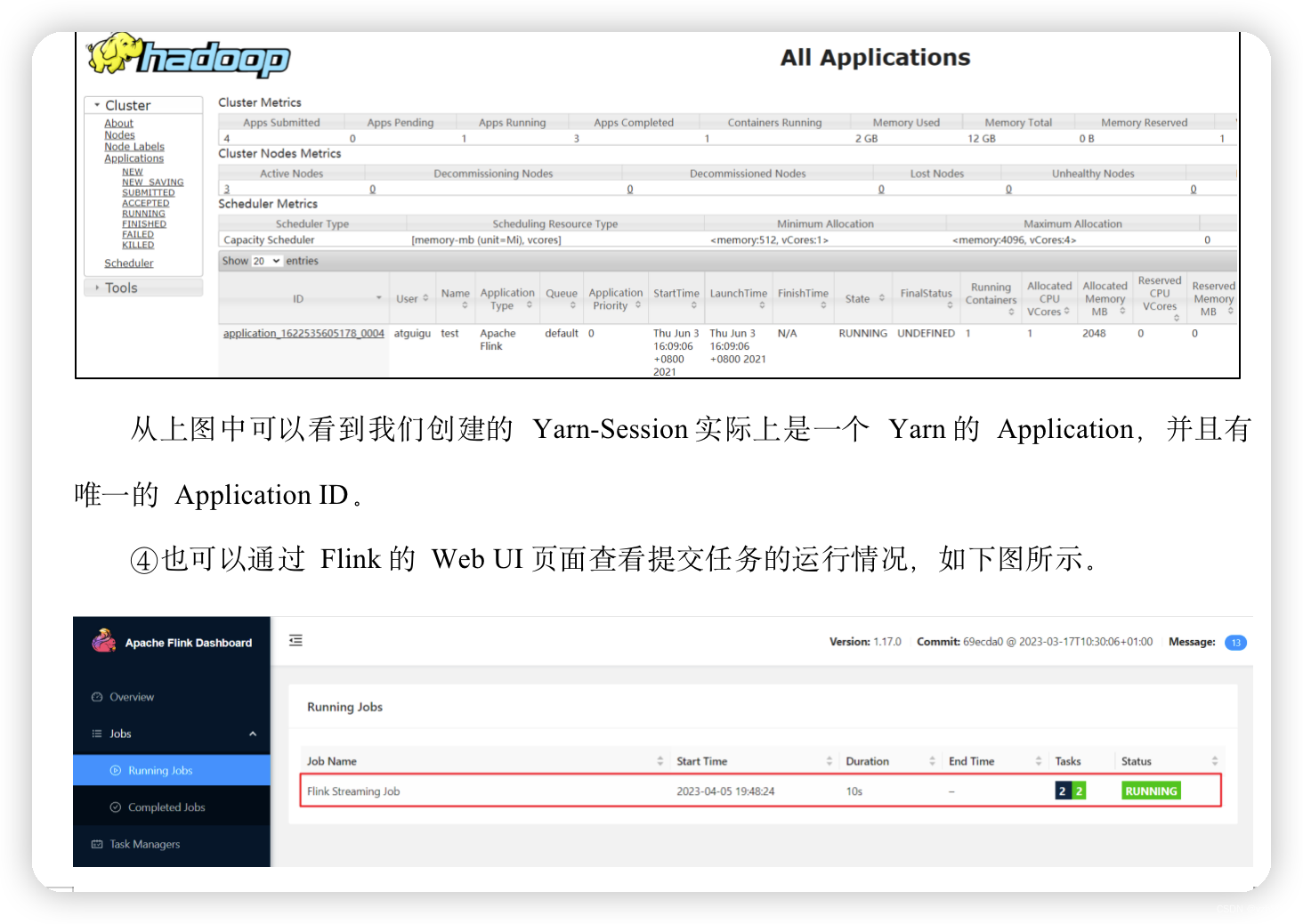Image resolution: width=1303 pixels, height=924 pixels.
Task: Open application_1622535605178_0004 link
Action: 303,334
